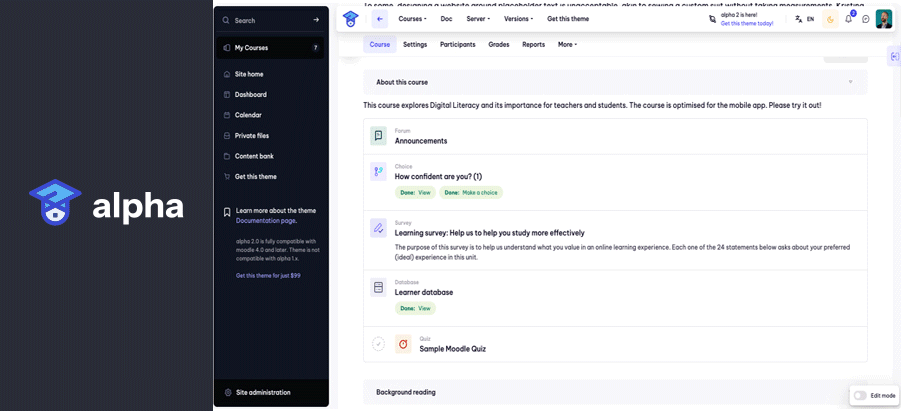Click the My Courses count badge 7

point(315,48)
